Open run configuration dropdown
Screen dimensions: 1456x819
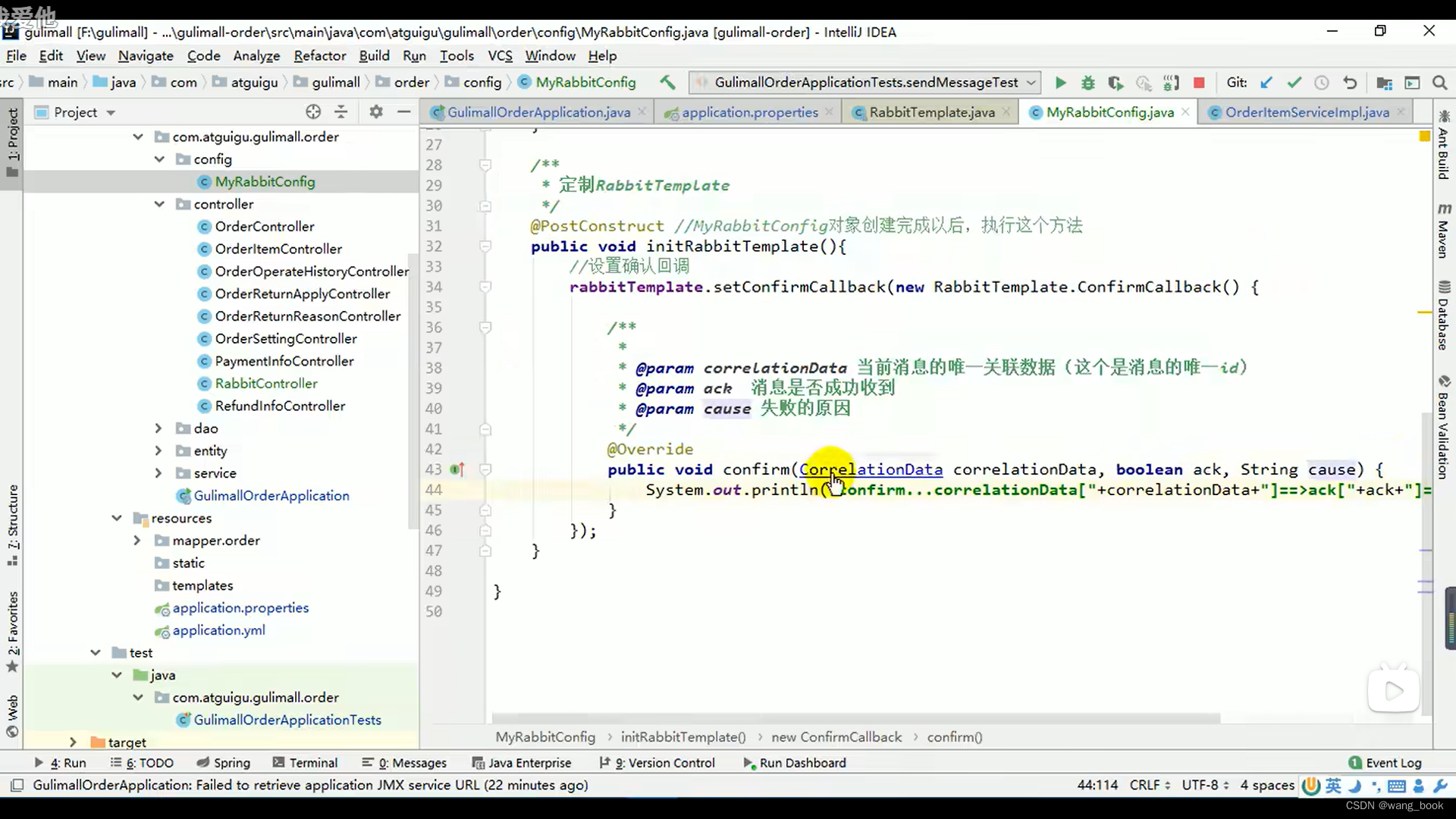pyautogui.click(x=1031, y=83)
